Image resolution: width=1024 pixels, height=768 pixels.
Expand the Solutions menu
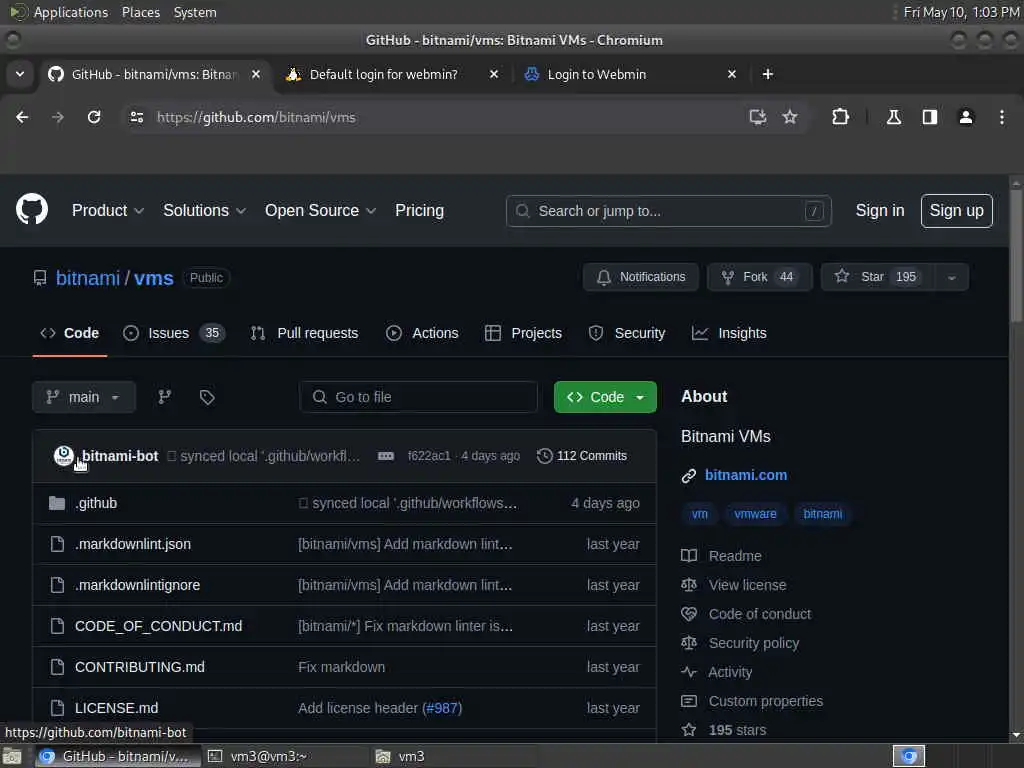204,211
